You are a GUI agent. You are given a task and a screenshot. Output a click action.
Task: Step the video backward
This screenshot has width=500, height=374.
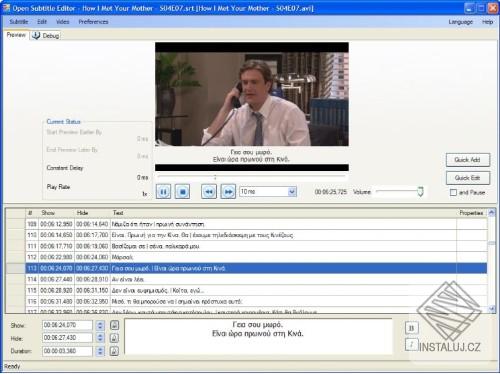209,192
